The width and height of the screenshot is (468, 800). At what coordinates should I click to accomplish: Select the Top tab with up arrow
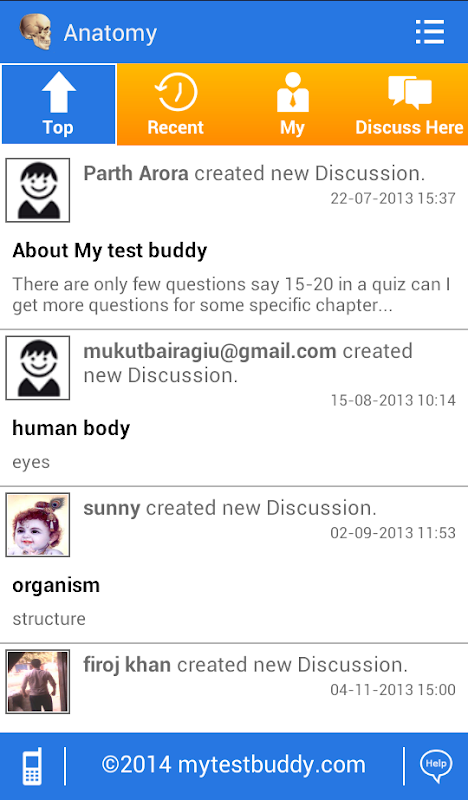click(59, 105)
